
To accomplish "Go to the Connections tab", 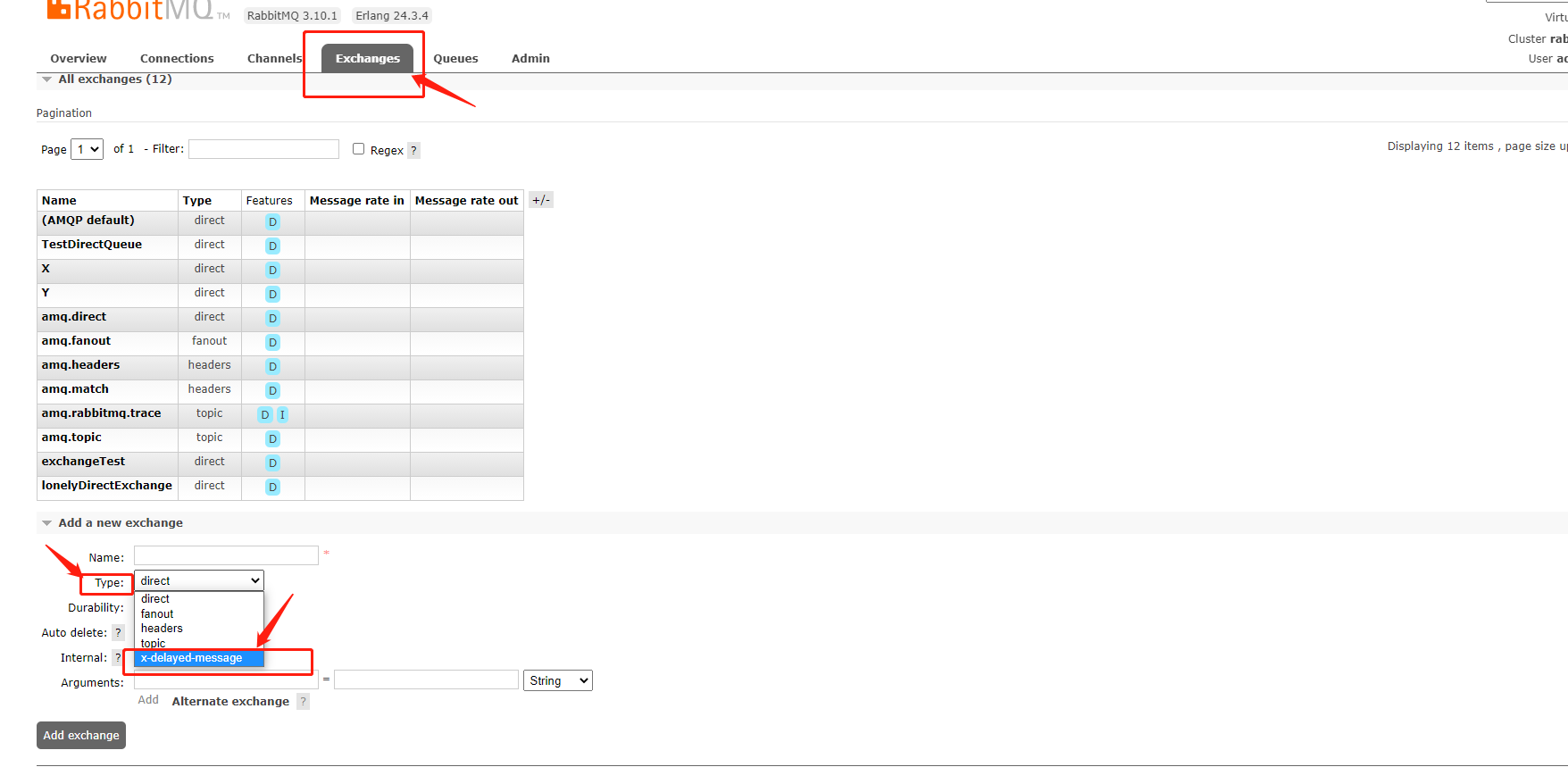I will pos(177,59).
